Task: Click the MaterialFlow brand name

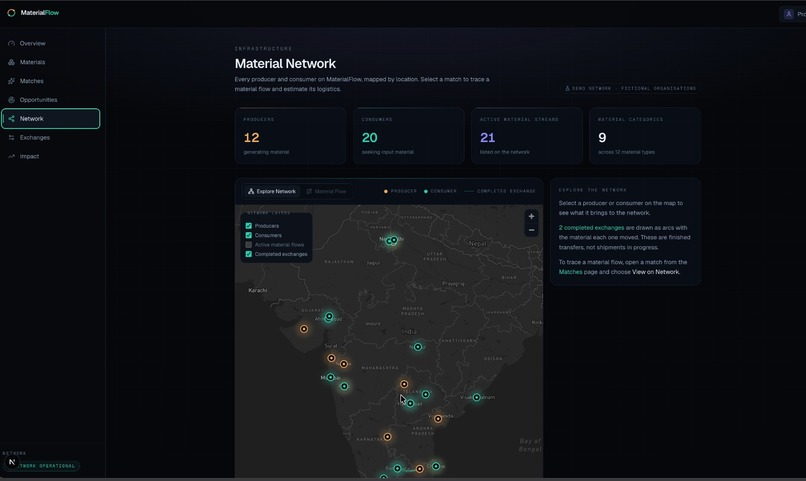Action: click(x=40, y=12)
